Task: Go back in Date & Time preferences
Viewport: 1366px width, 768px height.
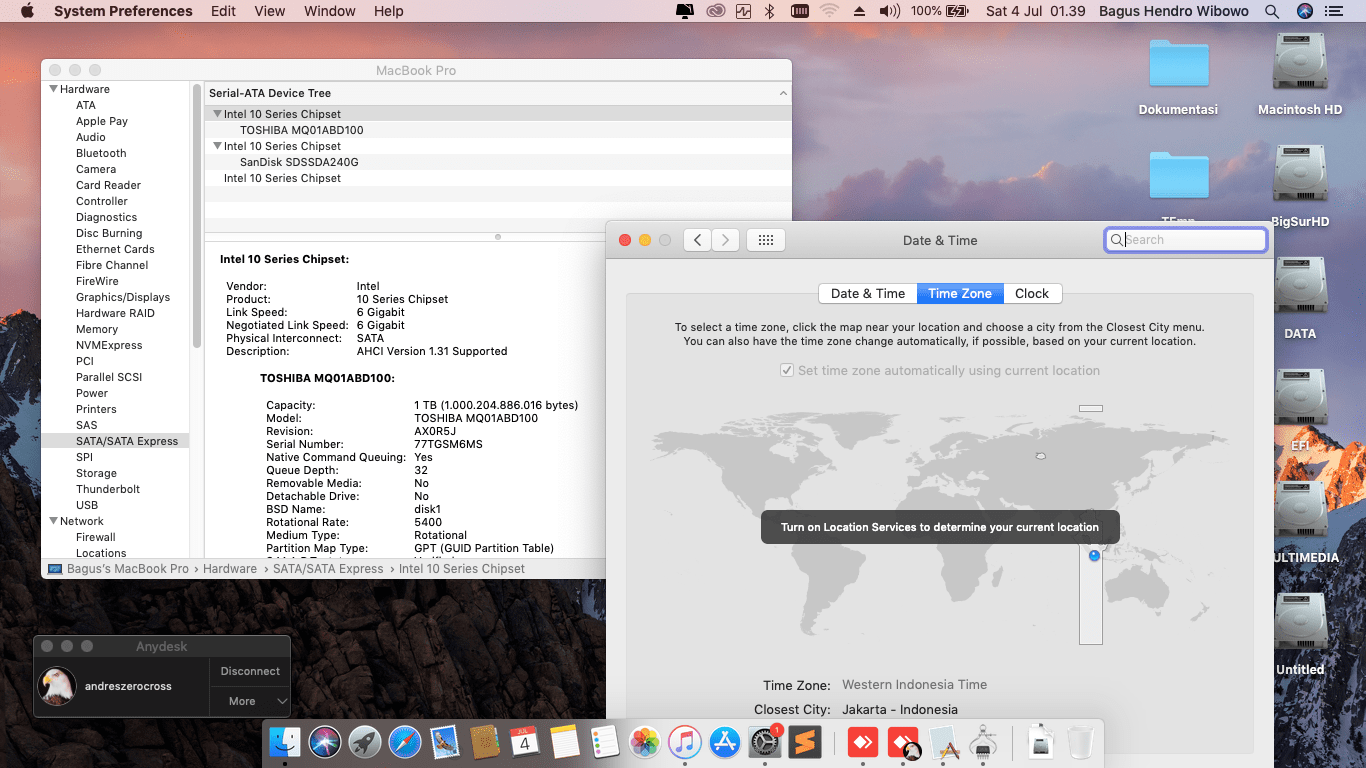Action: [x=697, y=240]
